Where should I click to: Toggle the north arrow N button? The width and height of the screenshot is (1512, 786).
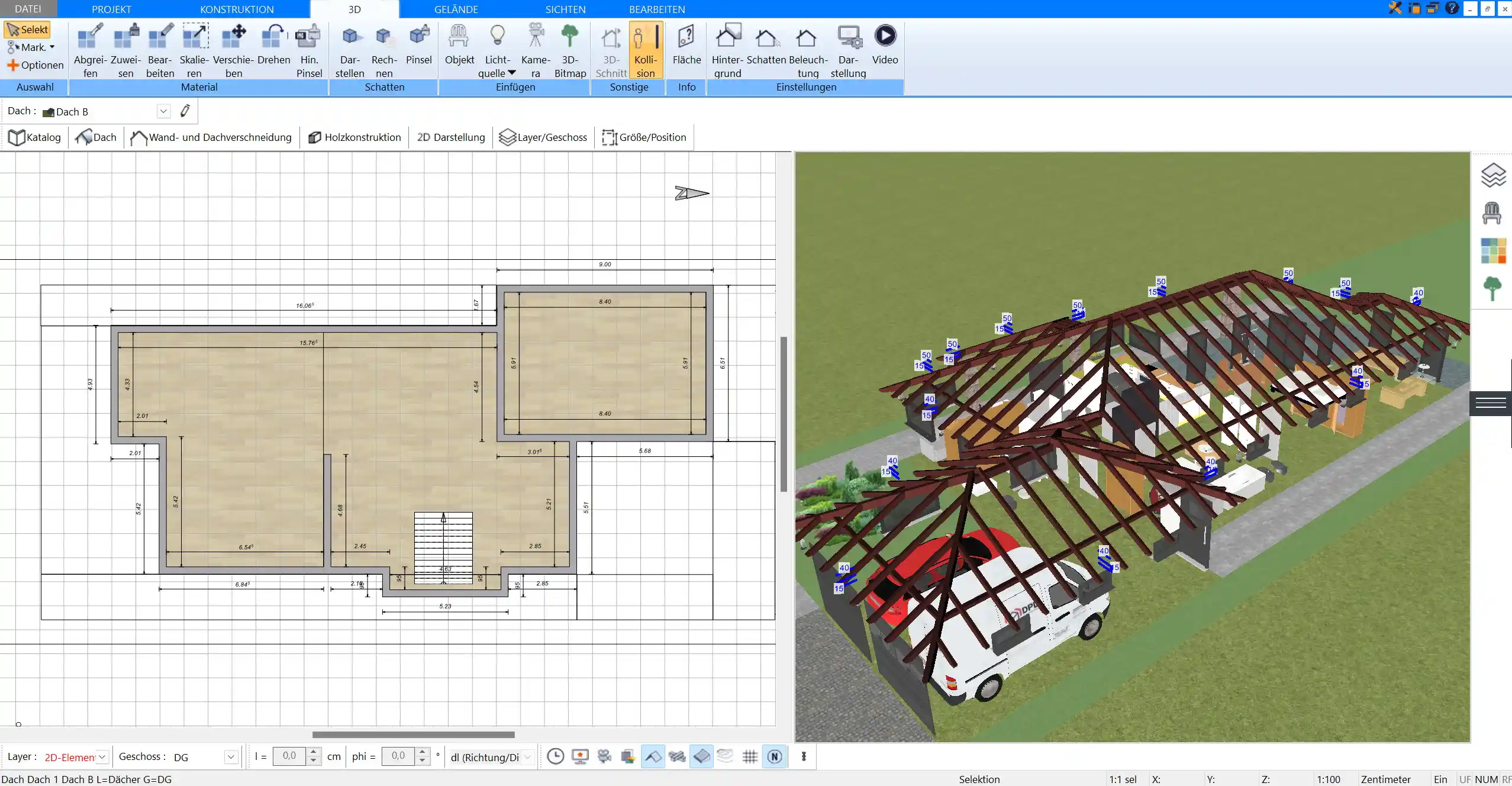(x=775, y=756)
